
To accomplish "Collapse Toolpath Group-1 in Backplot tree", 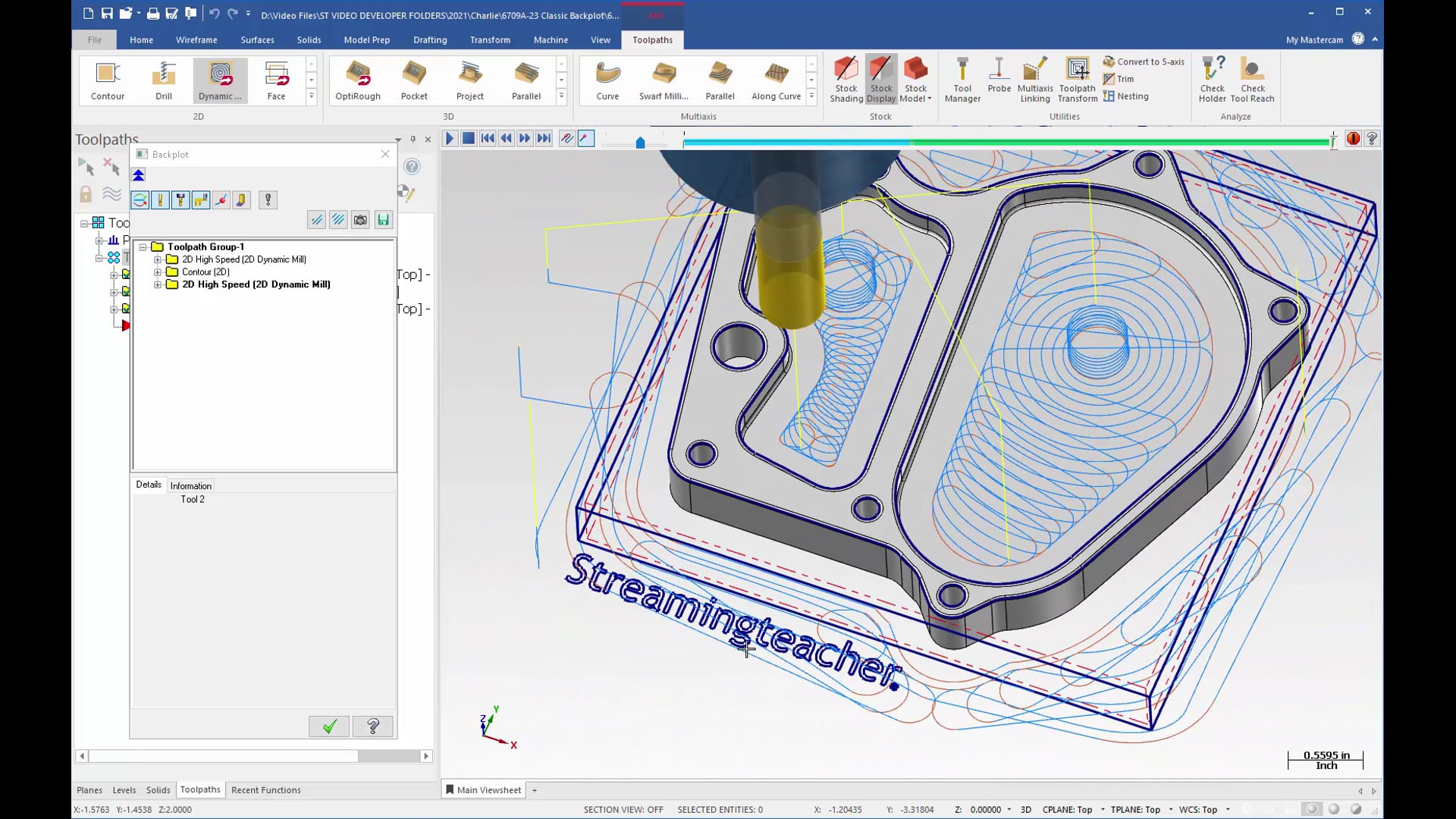I will pyautogui.click(x=143, y=247).
